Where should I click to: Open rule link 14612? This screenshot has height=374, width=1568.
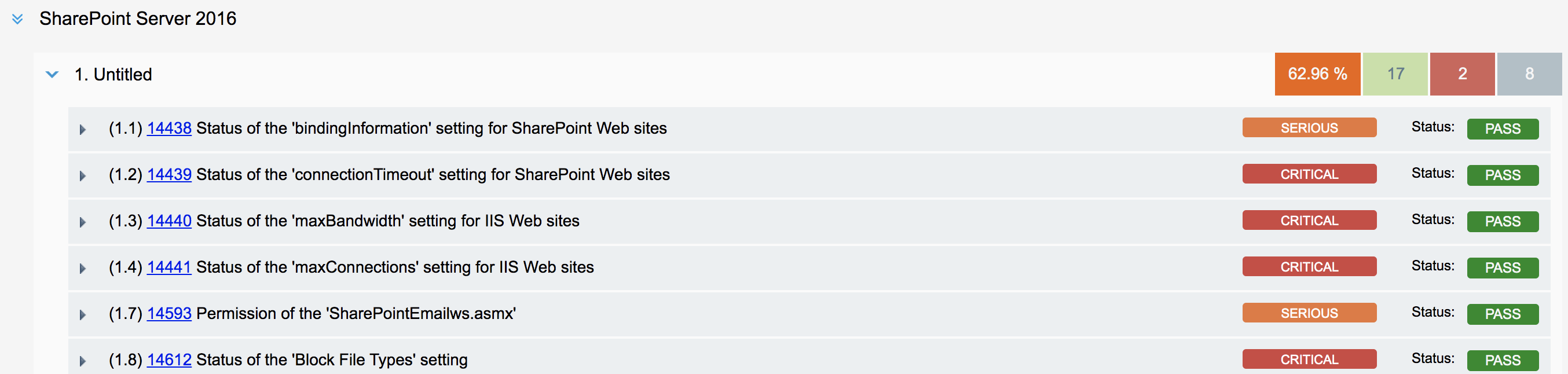click(x=168, y=360)
